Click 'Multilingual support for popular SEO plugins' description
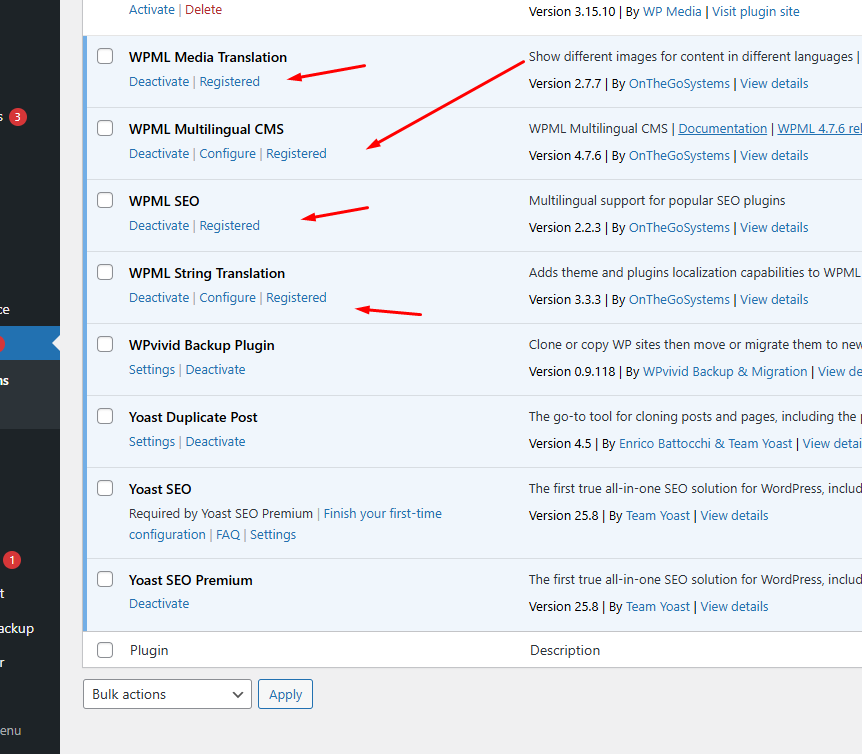Screen dimensions: 862x754 pos(657,201)
